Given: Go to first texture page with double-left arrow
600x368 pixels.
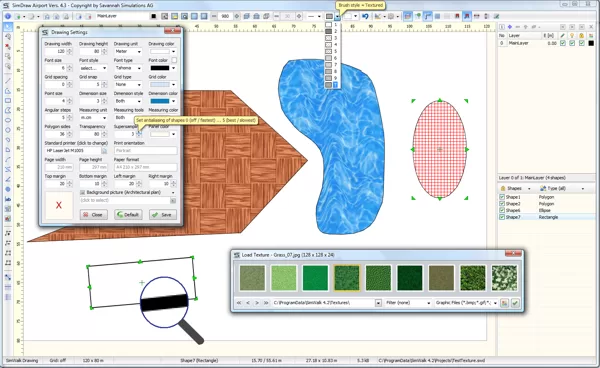Looking at the screenshot, I should click(239, 303).
